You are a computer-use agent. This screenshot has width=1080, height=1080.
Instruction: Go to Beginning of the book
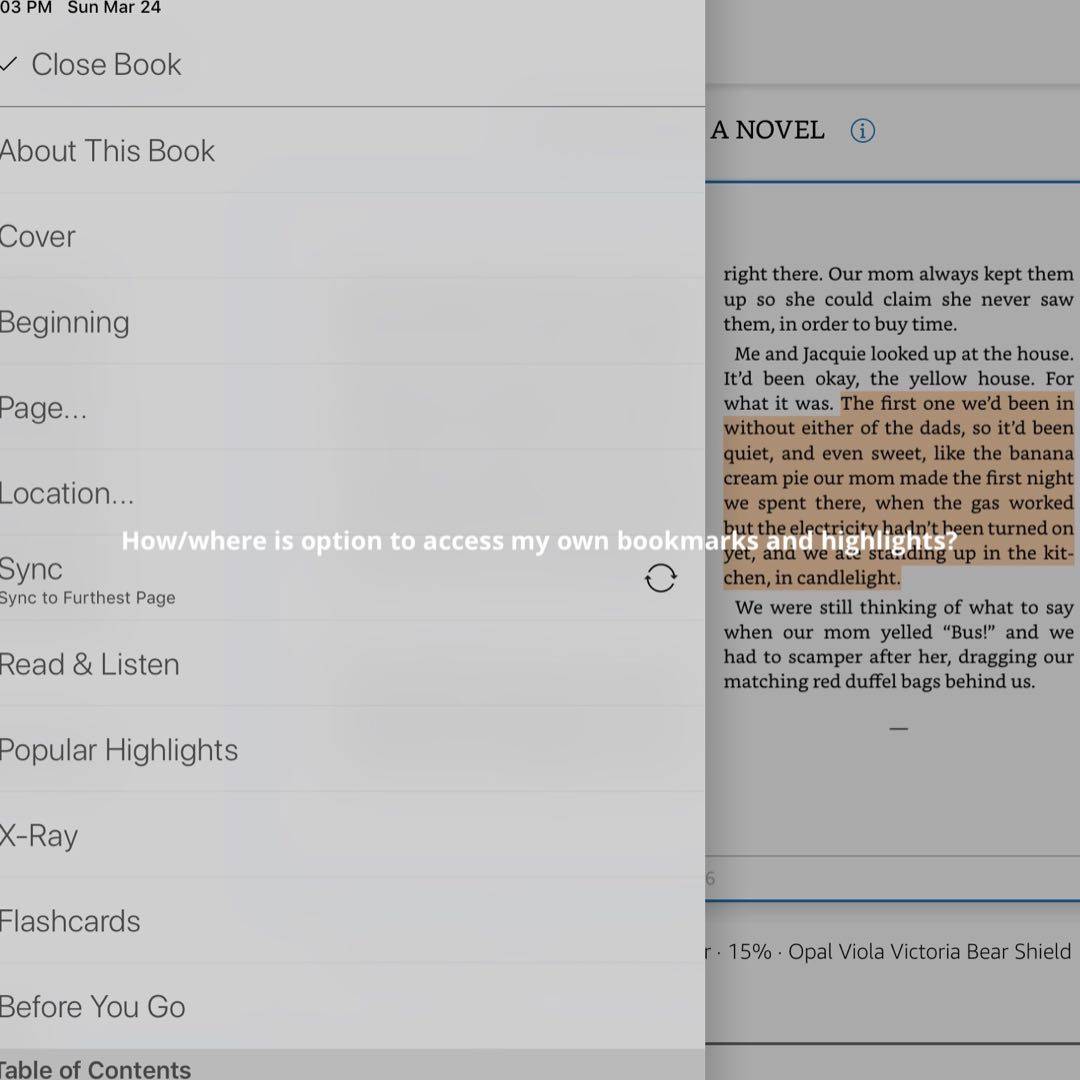tap(65, 322)
